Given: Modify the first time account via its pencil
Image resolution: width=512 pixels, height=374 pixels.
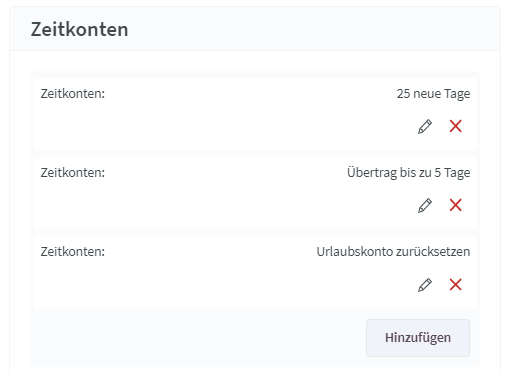Looking at the screenshot, I should 425,126.
